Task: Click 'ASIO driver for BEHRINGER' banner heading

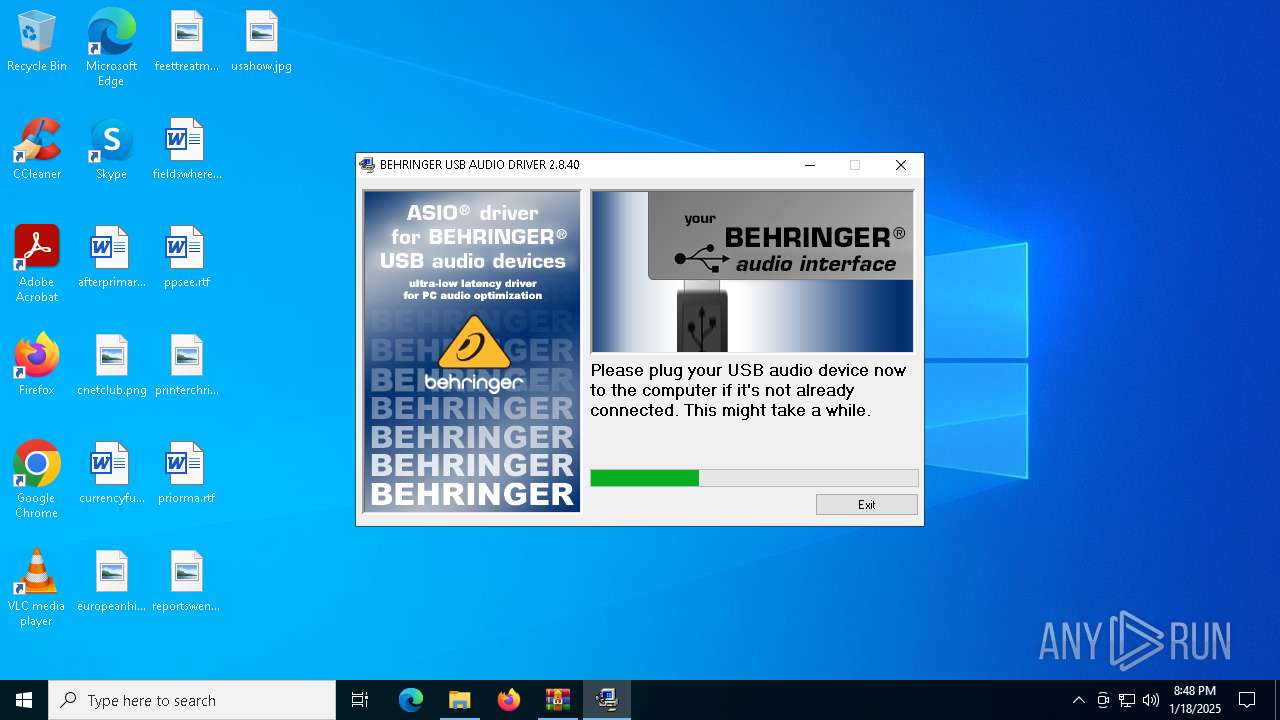Action: point(473,237)
